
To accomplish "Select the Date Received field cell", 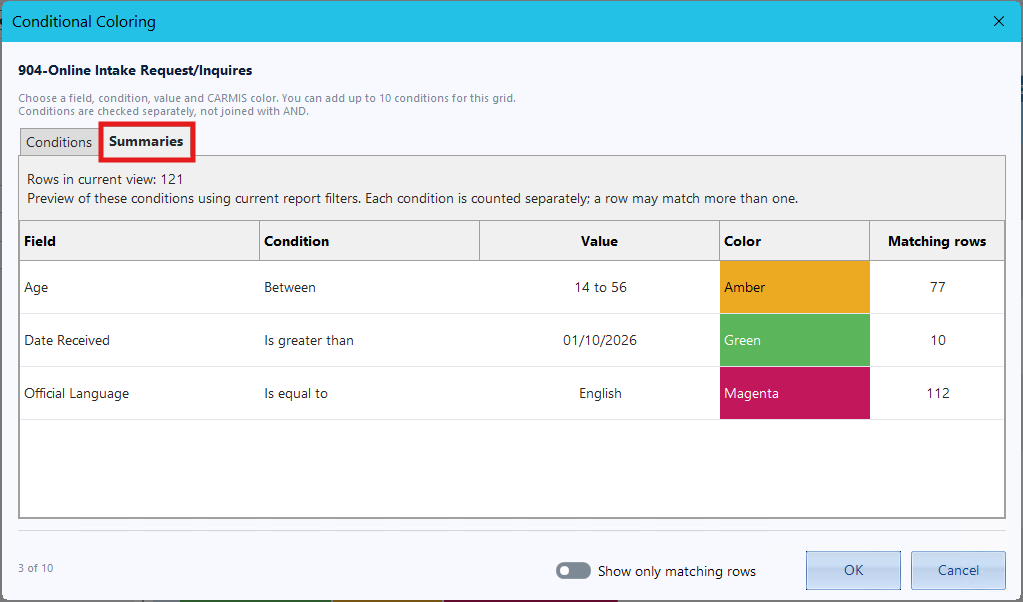I will (x=140, y=340).
